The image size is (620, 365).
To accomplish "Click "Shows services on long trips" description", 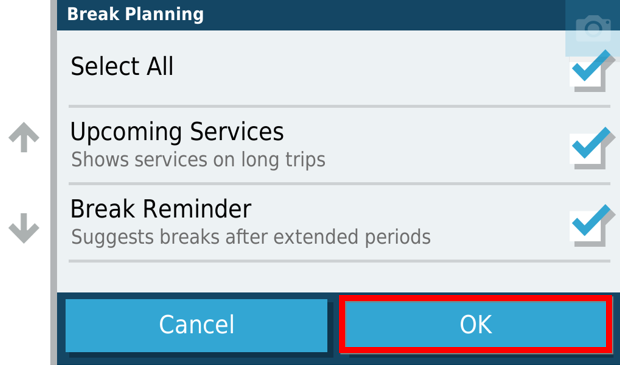I will 198,160.
